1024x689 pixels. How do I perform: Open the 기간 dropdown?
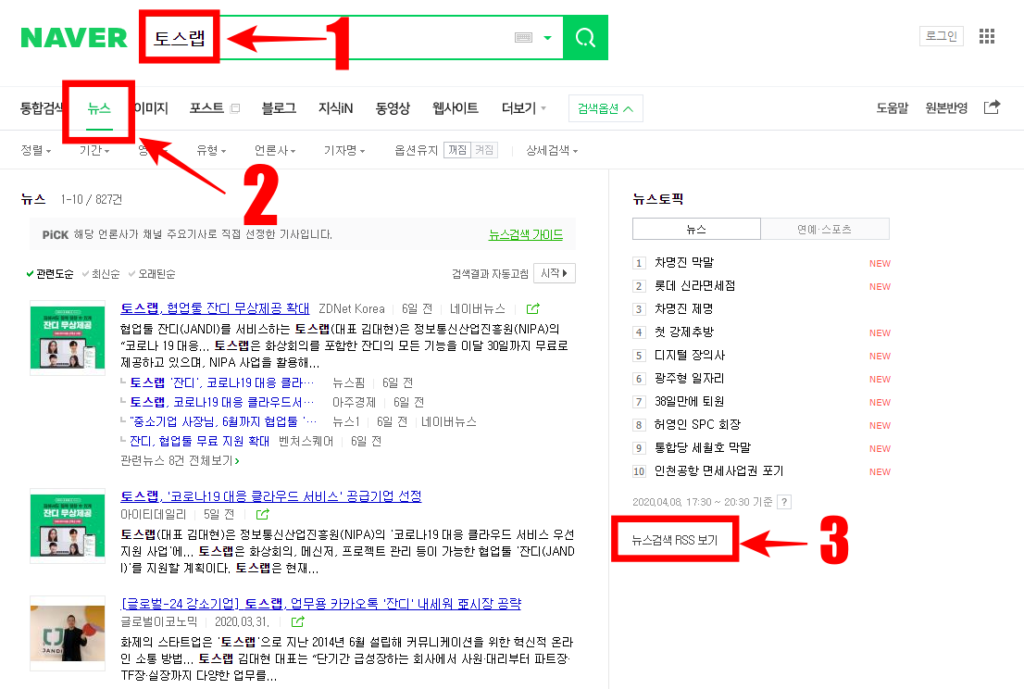[94, 150]
